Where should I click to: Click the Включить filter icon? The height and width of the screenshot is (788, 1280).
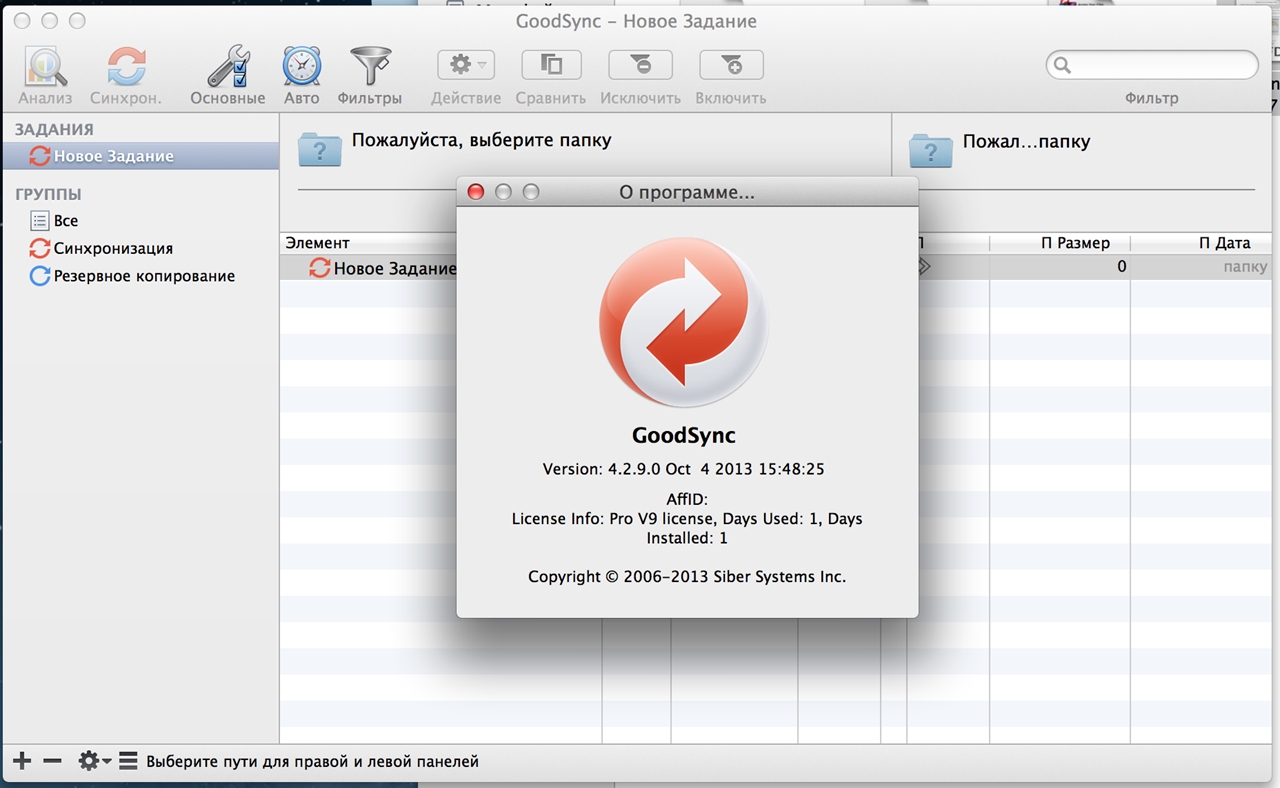(731, 65)
